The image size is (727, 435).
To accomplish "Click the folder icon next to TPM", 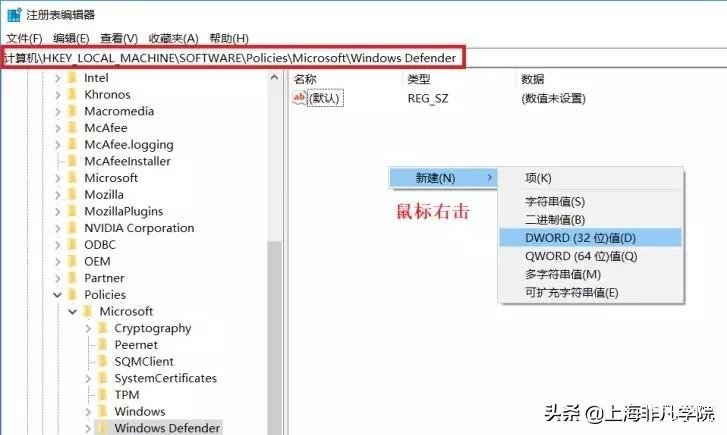I will [x=103, y=395].
